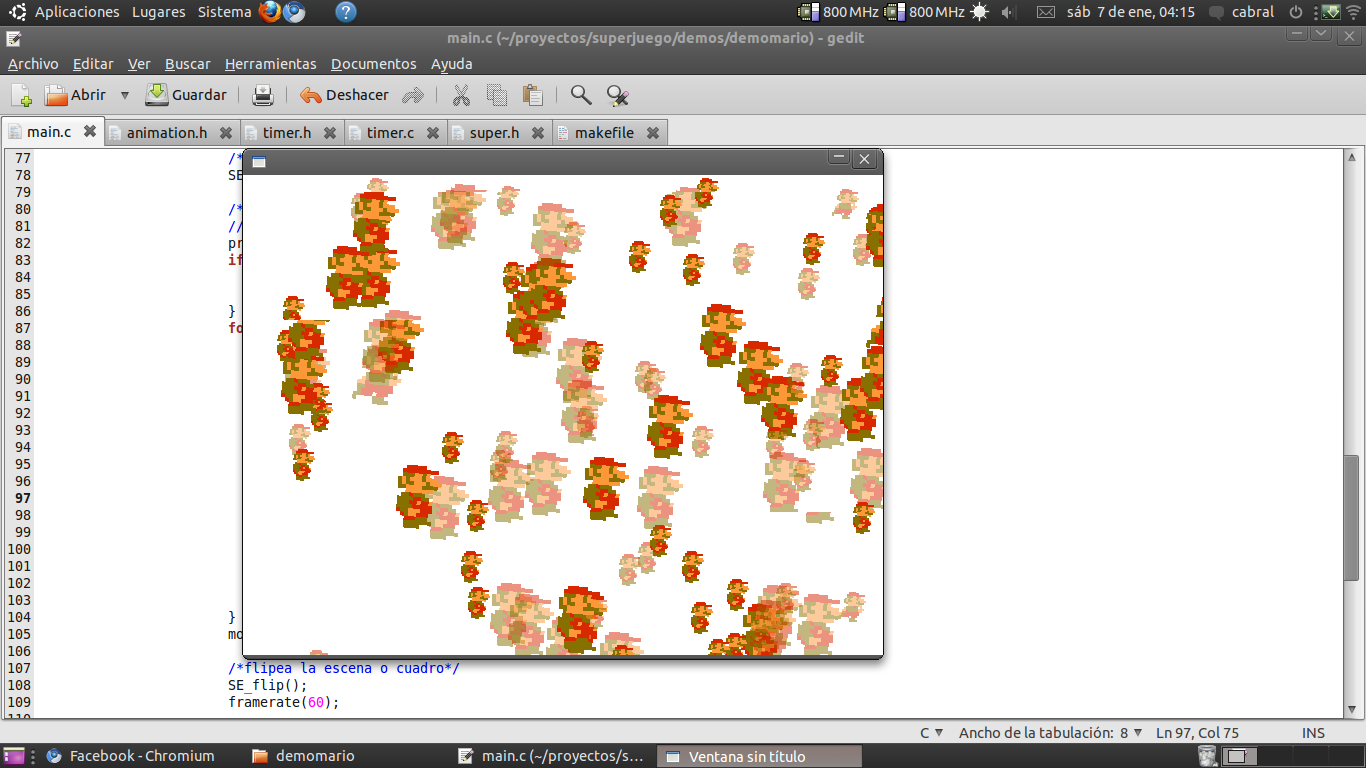
Task: Close the super.h tab
Action: [538, 132]
